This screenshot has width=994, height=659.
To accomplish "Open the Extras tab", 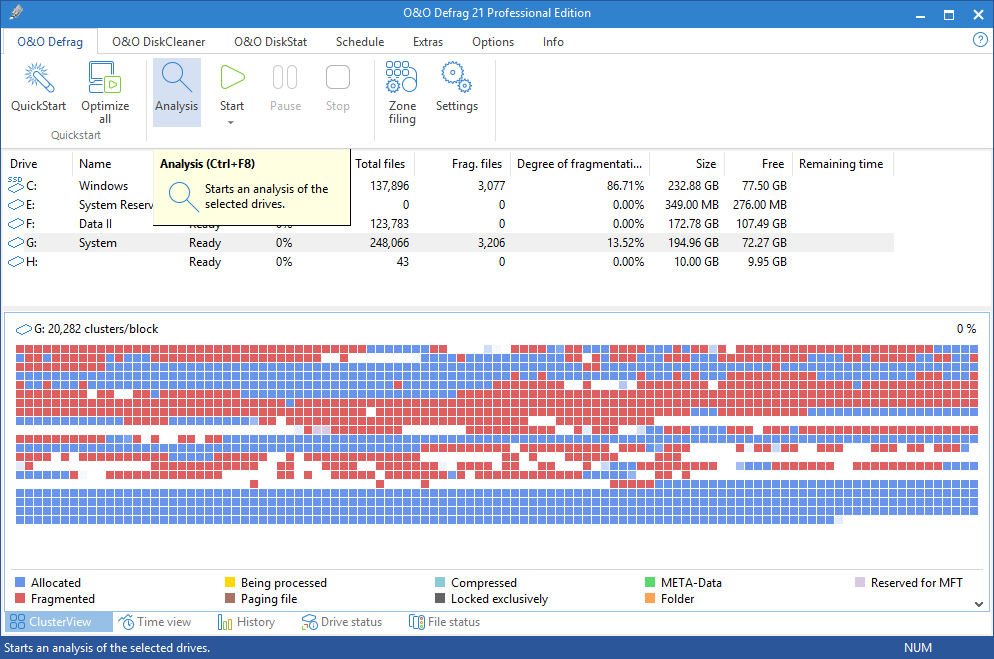I will (x=428, y=42).
